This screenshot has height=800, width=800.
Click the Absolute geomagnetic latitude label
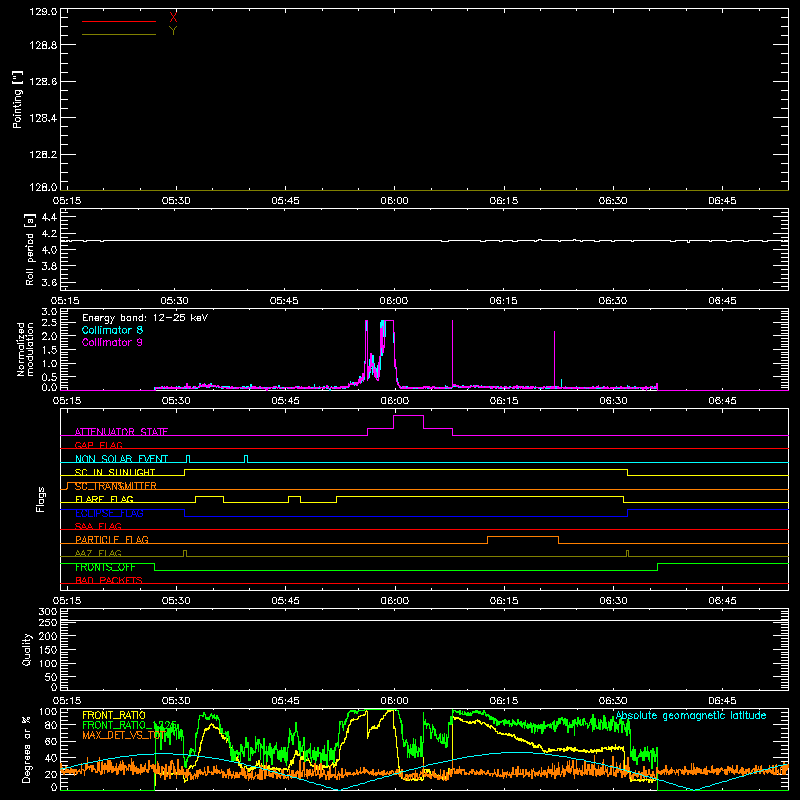point(691,715)
